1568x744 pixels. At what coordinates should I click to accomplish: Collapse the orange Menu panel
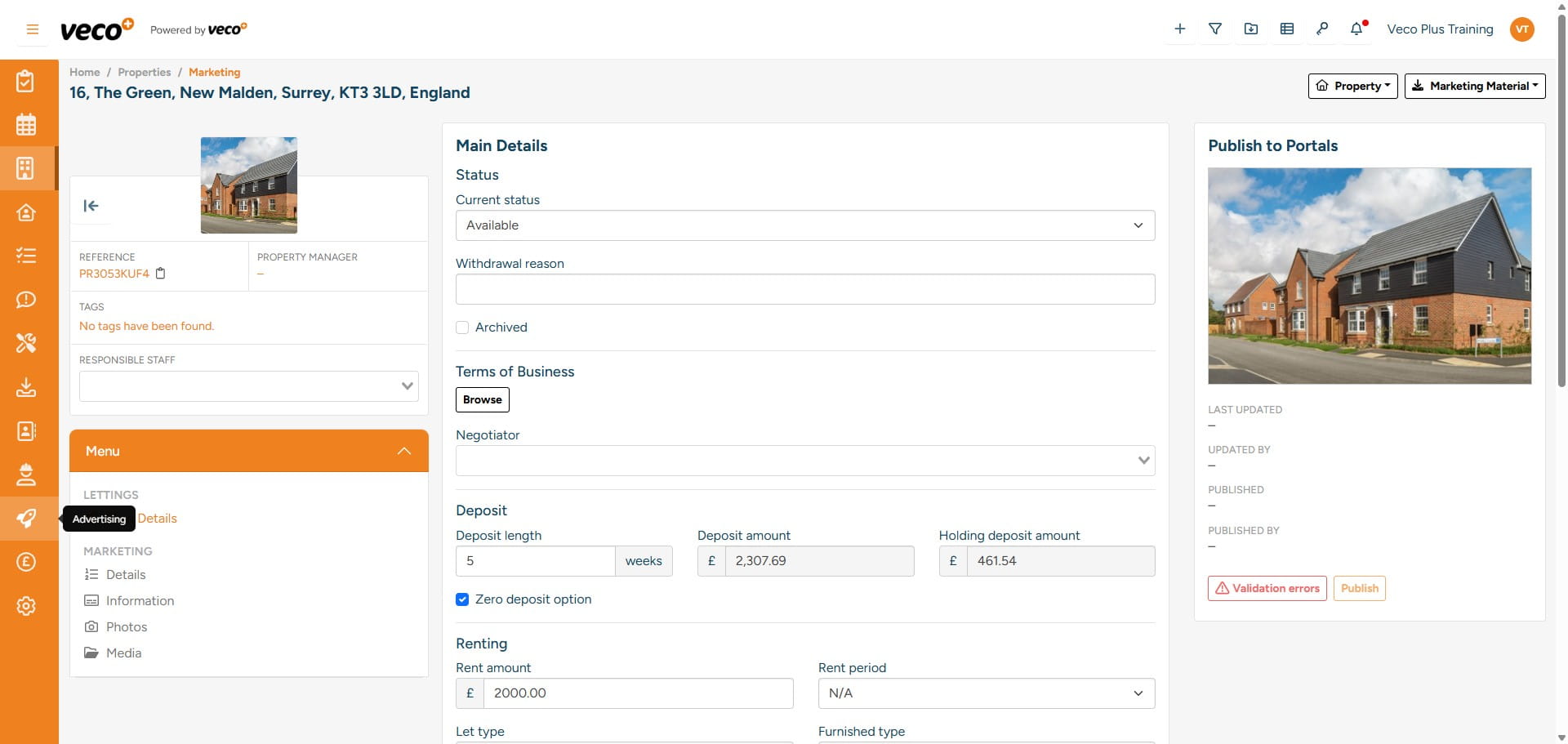coord(403,451)
